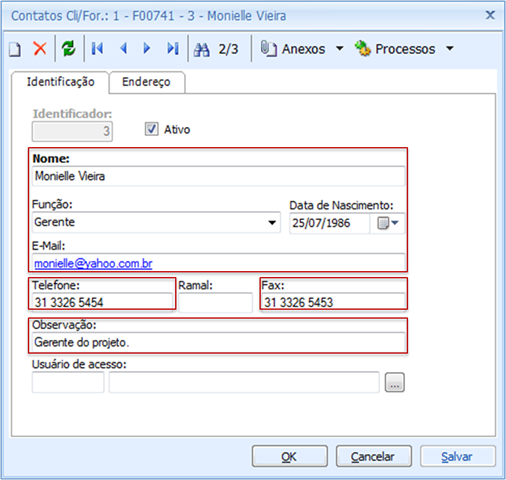This screenshot has width=506, height=480.
Task: Click the Telefone input field
Action: [102, 302]
